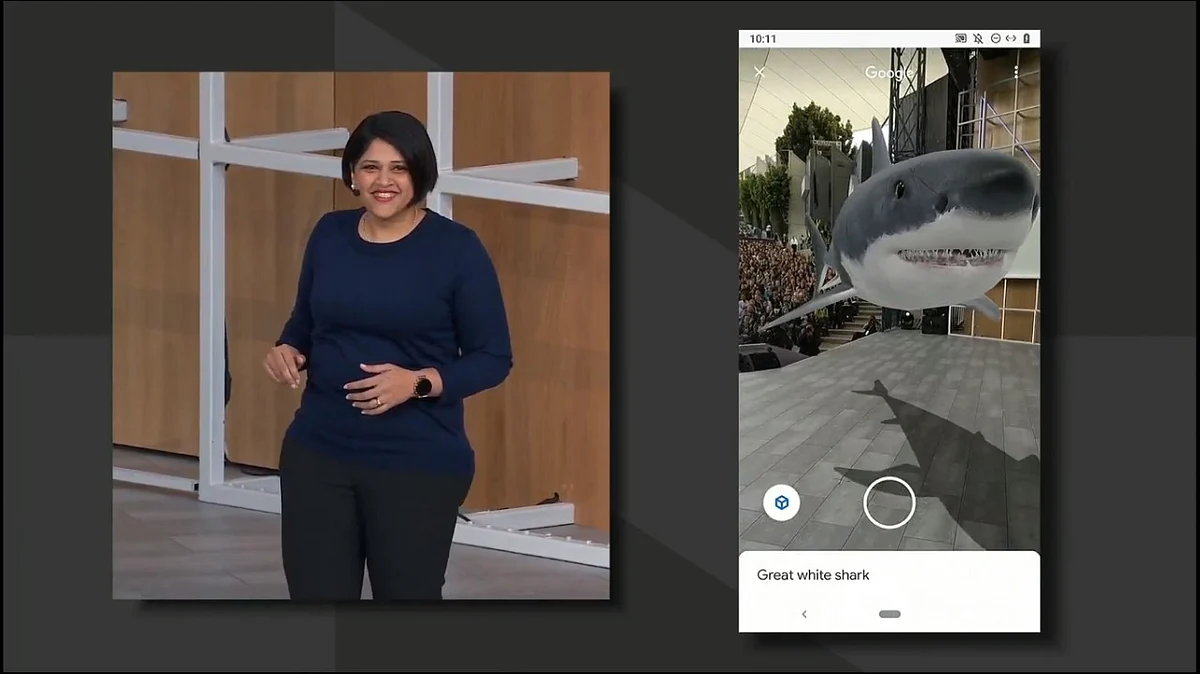Tap the Android back arrow

tap(804, 614)
